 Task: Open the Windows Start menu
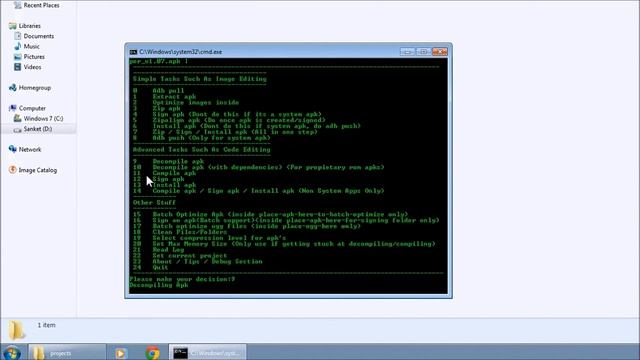11,352
